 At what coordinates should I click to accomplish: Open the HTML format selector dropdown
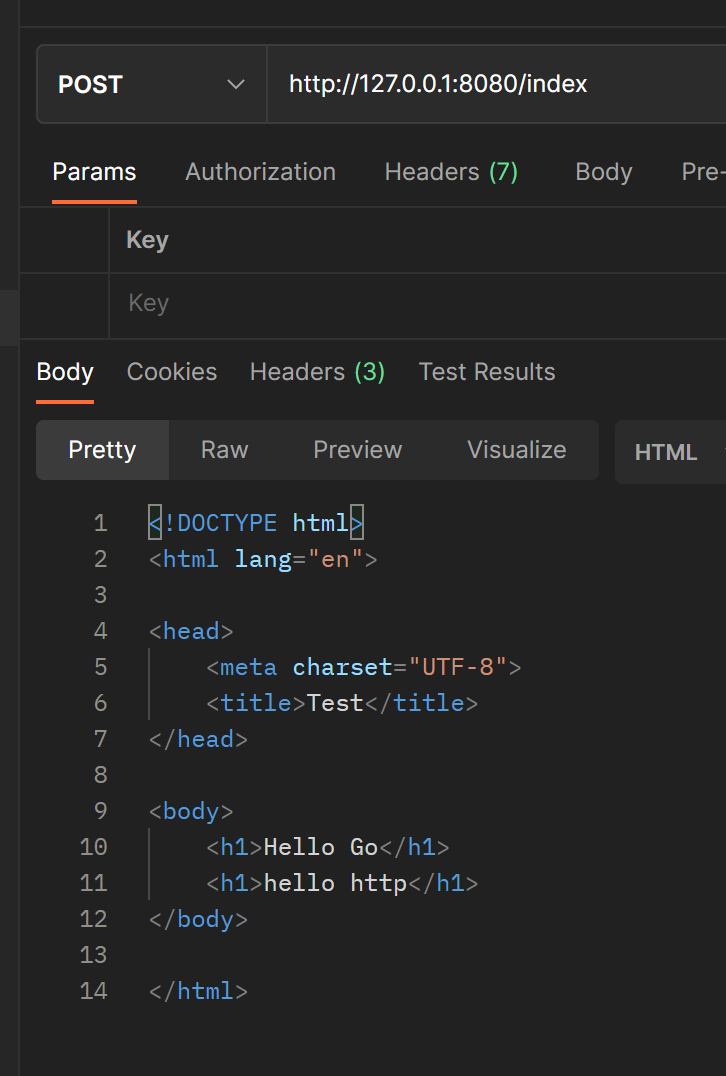click(666, 452)
